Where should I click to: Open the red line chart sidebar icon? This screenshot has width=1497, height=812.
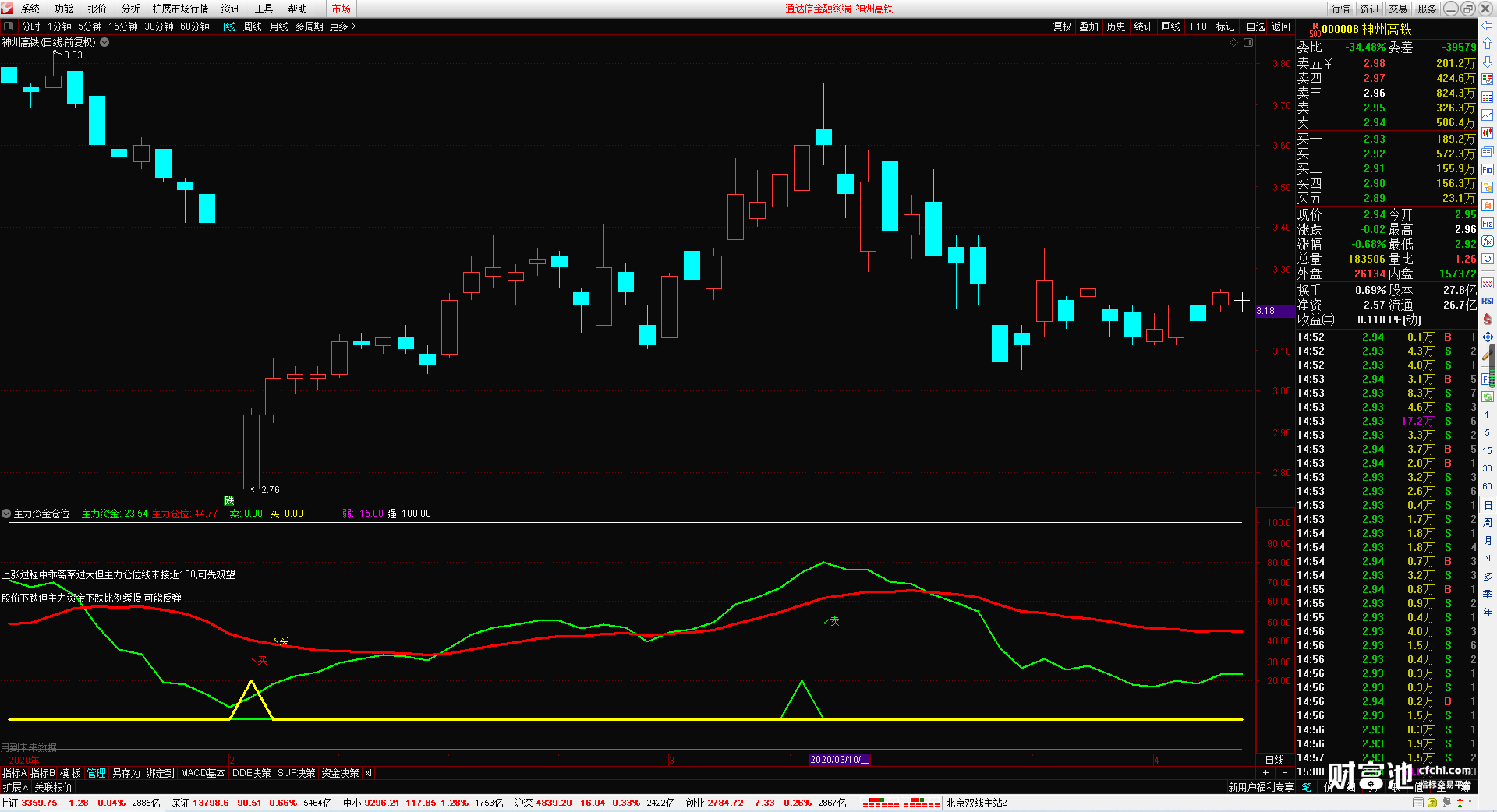1488,115
